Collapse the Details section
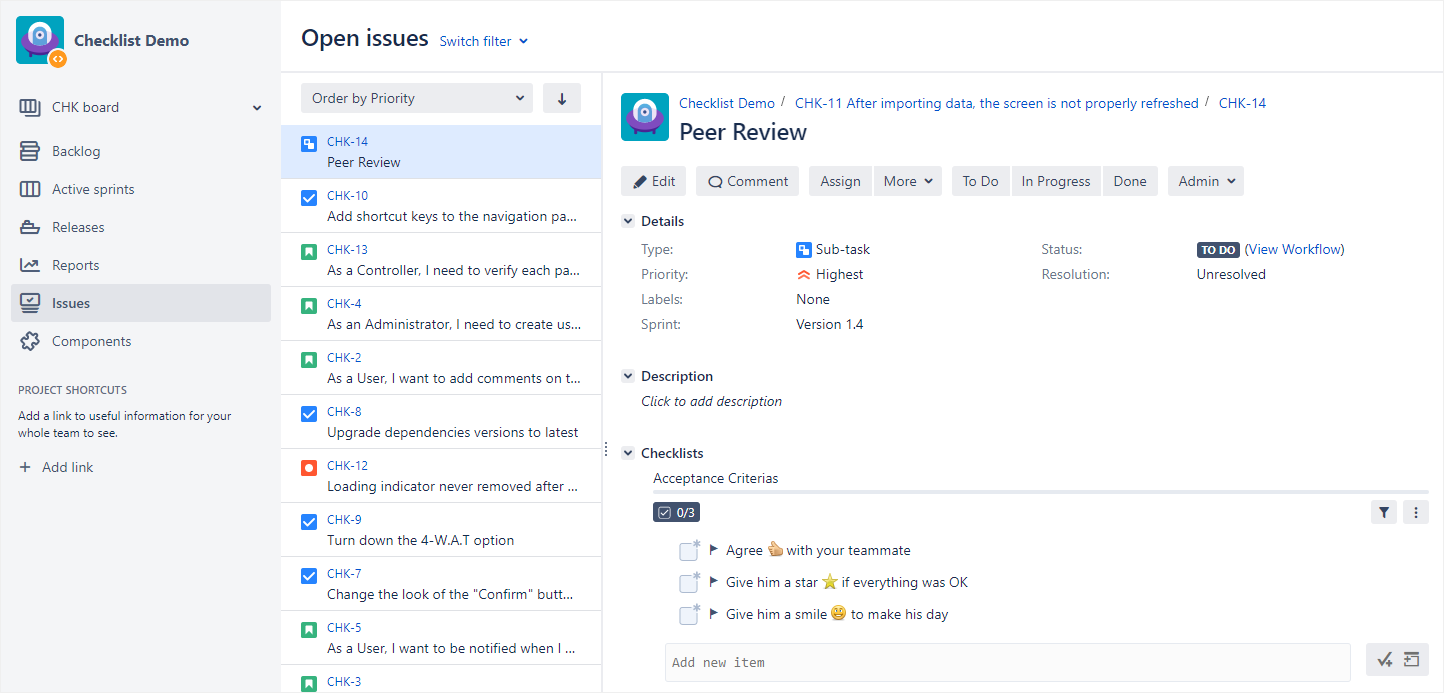The width and height of the screenshot is (1444, 693). click(x=628, y=220)
